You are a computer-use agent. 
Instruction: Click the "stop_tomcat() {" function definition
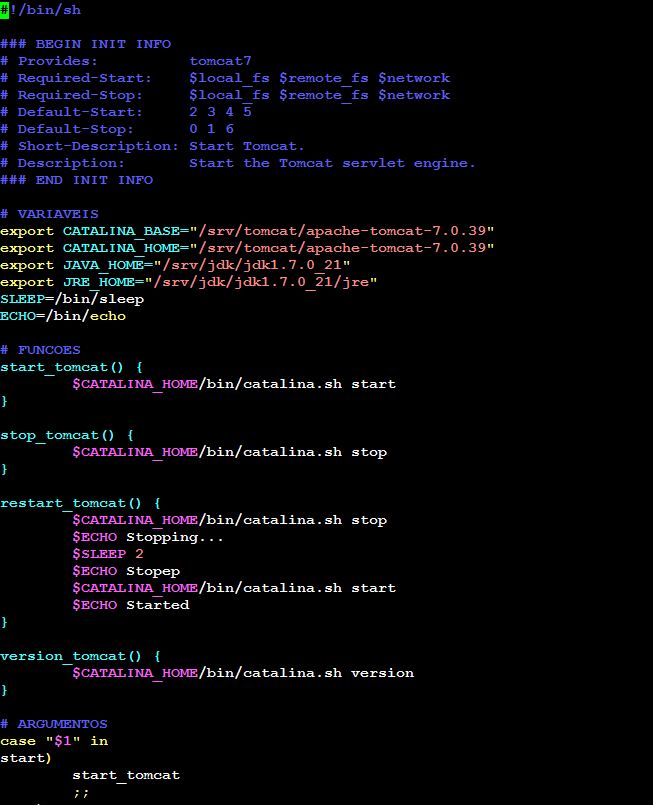[x=67, y=435]
